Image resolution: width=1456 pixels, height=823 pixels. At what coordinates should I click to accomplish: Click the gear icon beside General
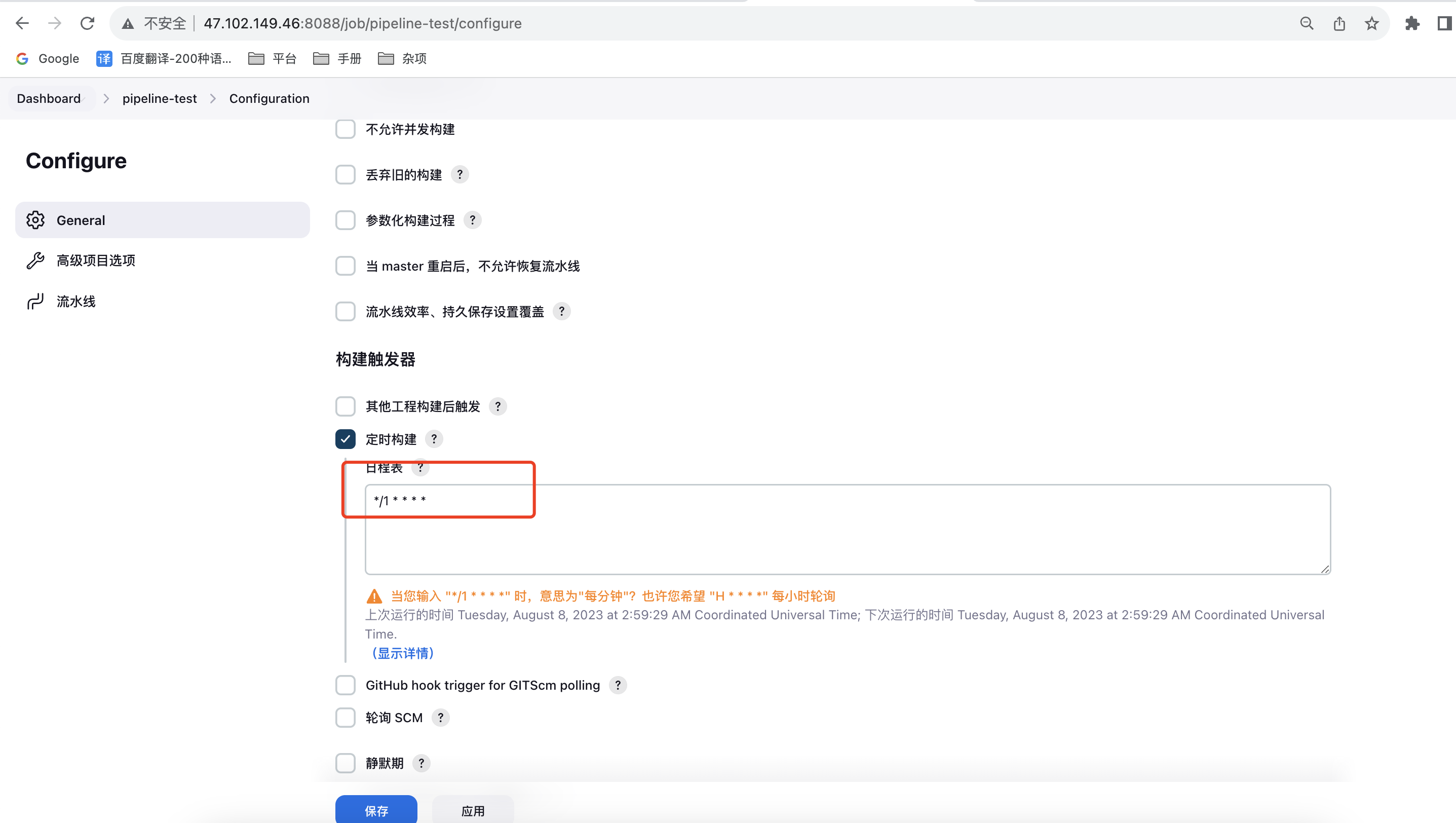[x=35, y=220]
